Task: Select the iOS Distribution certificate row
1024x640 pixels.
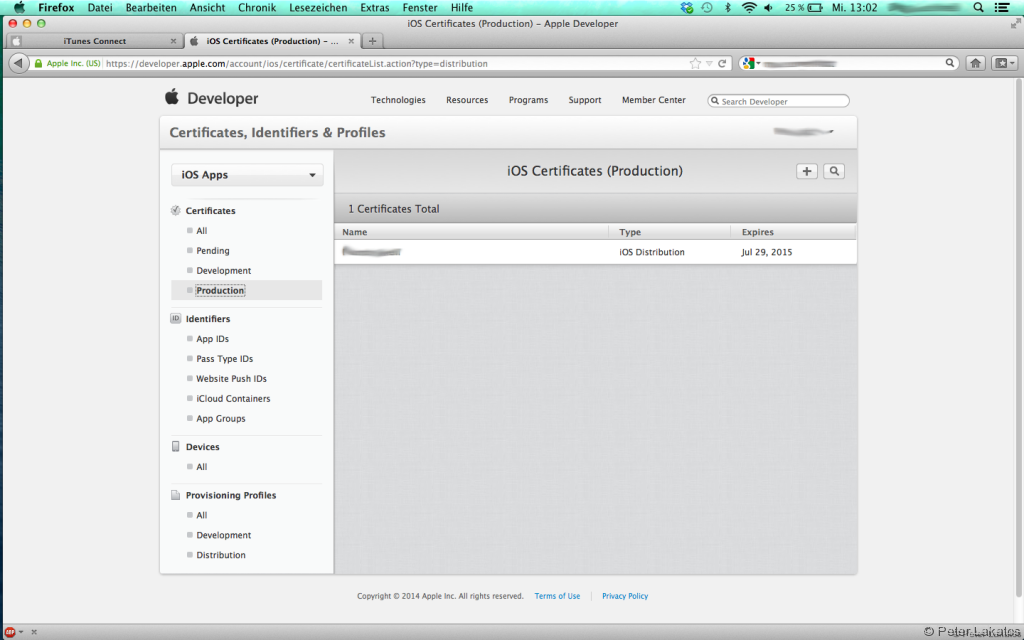Action: (x=595, y=252)
